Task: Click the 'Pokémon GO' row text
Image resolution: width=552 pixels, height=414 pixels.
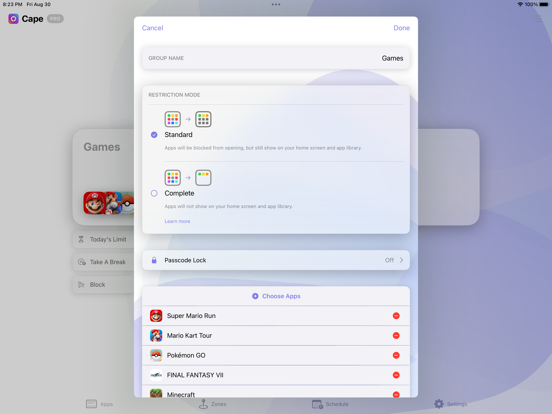Action: coord(186,355)
